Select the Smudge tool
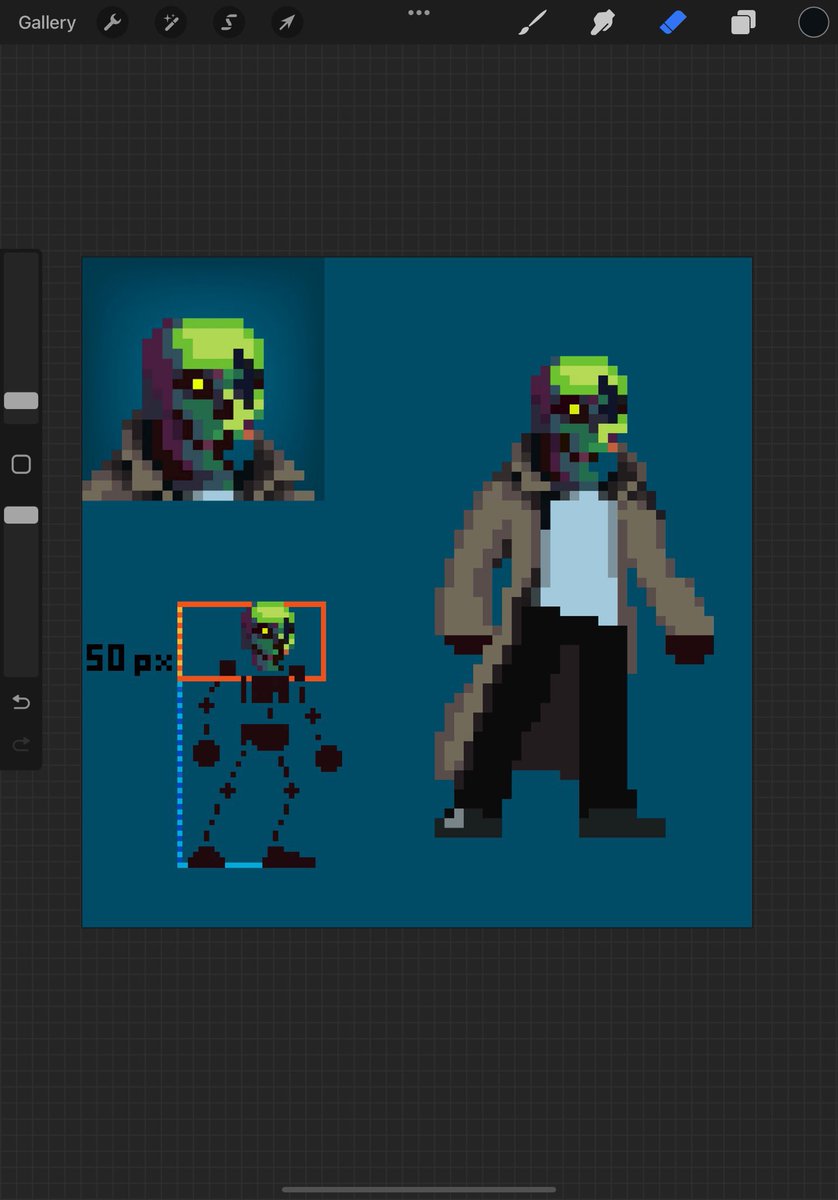Screen dimensions: 838x1200 tap(603, 22)
